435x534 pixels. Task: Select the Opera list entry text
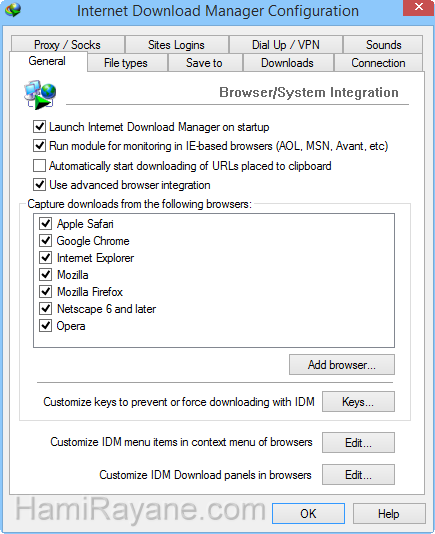point(71,326)
